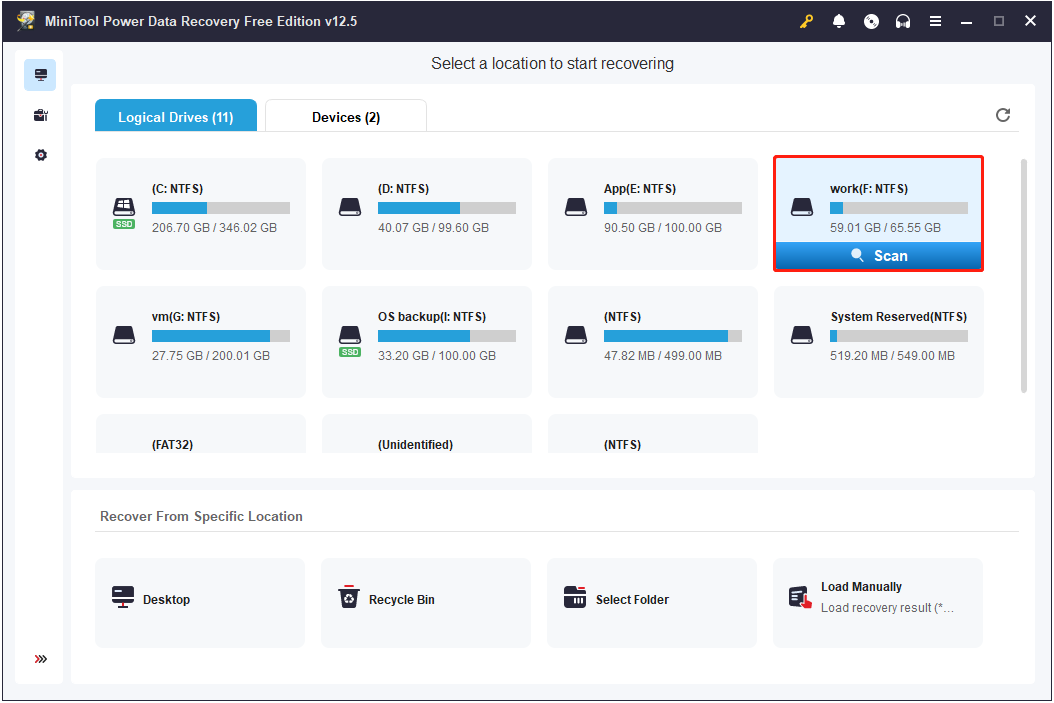The height and width of the screenshot is (703, 1054).
Task: Switch to the Devices tab
Action: point(345,115)
